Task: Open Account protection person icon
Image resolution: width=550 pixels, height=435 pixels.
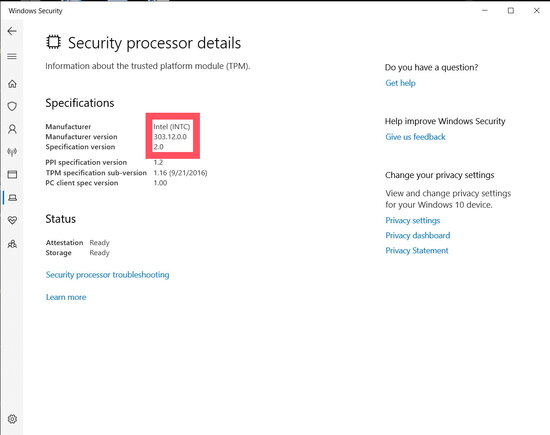Action: click(x=12, y=129)
